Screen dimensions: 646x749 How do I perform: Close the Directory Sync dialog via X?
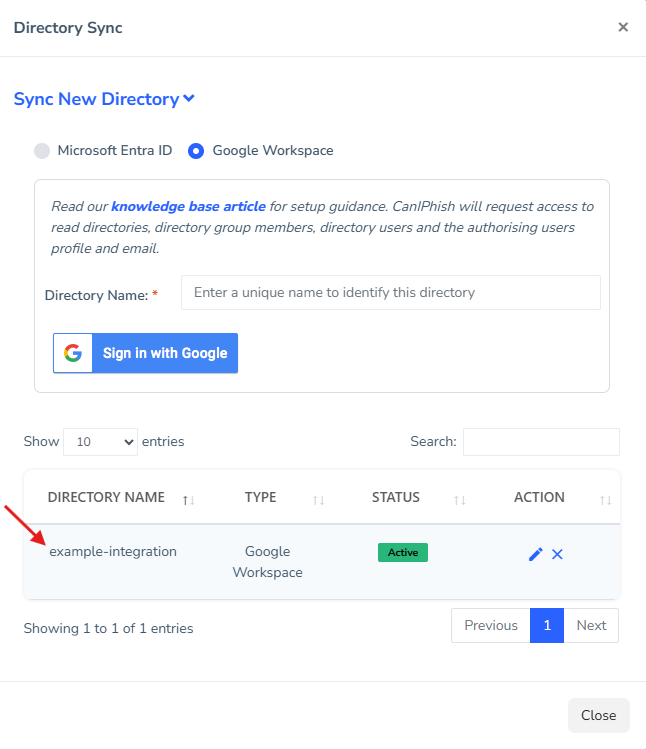(x=623, y=27)
